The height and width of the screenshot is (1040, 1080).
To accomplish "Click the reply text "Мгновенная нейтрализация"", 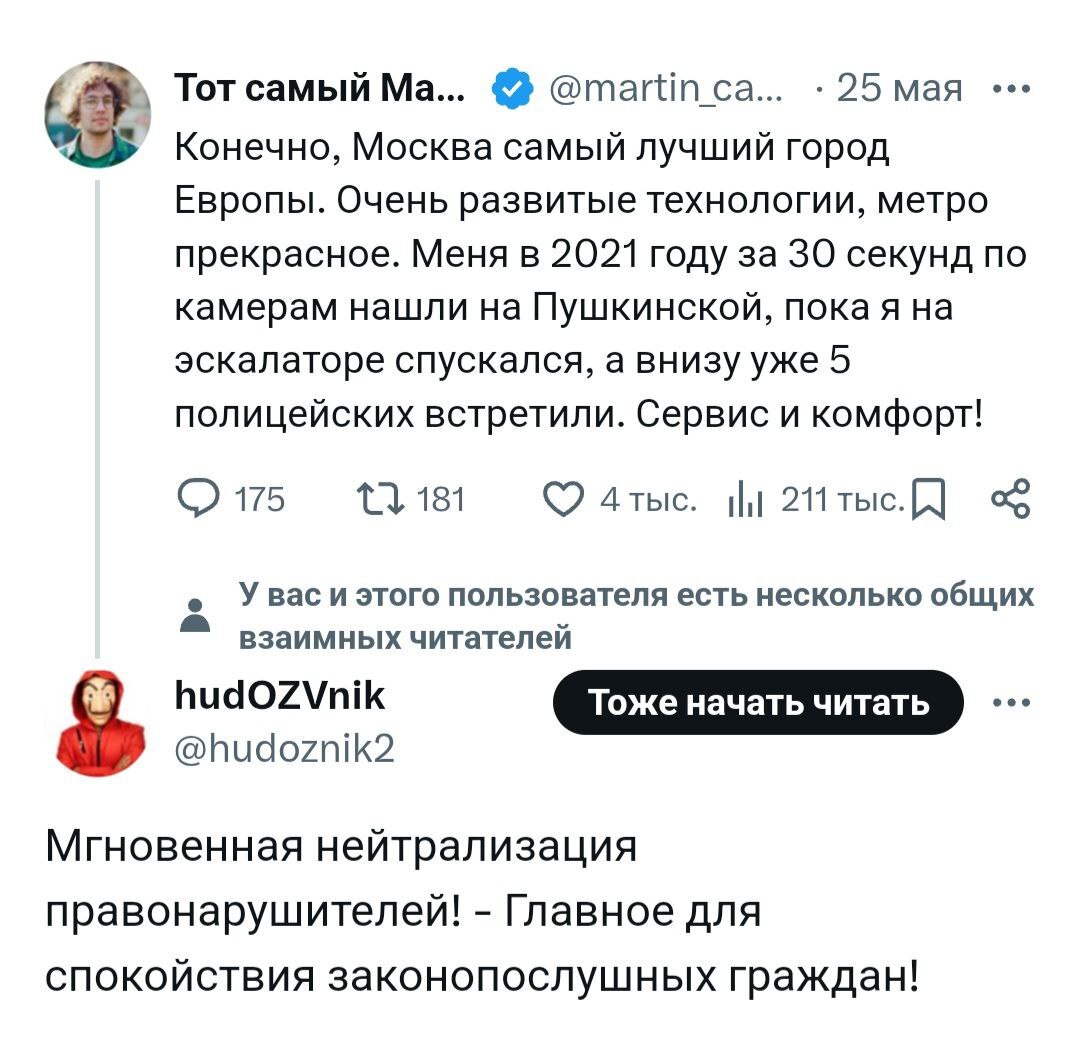I will [342, 848].
